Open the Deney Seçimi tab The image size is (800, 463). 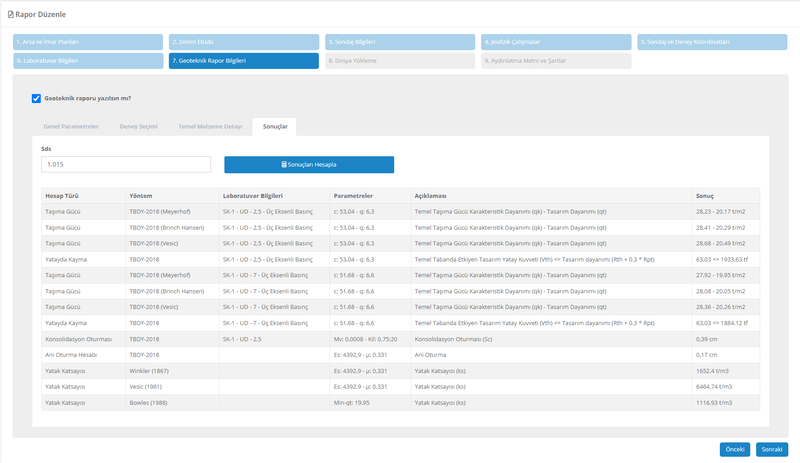coord(138,127)
